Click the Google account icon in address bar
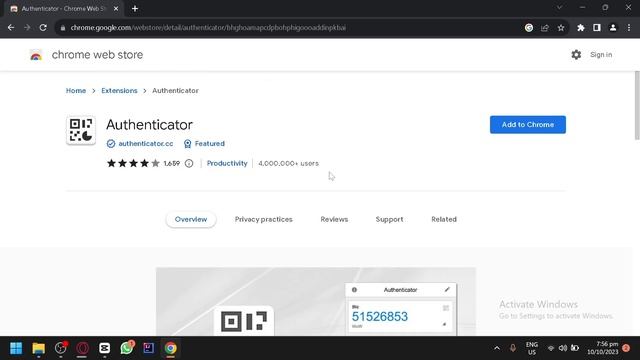 click(x=529, y=28)
